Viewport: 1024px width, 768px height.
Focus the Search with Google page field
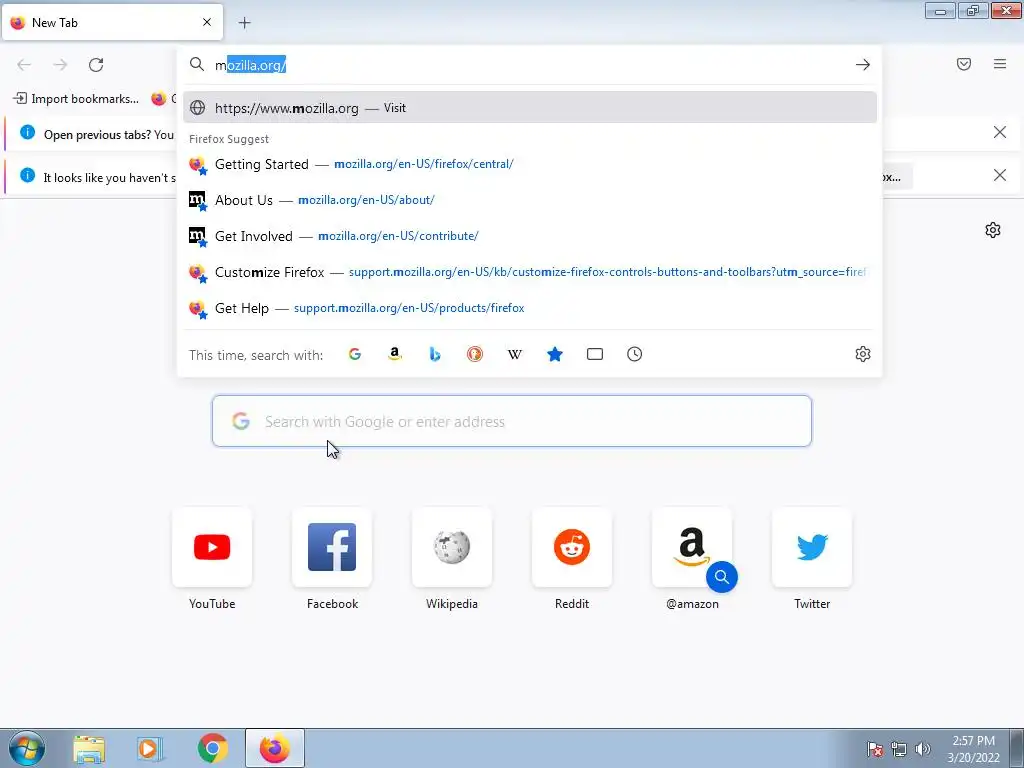point(512,421)
